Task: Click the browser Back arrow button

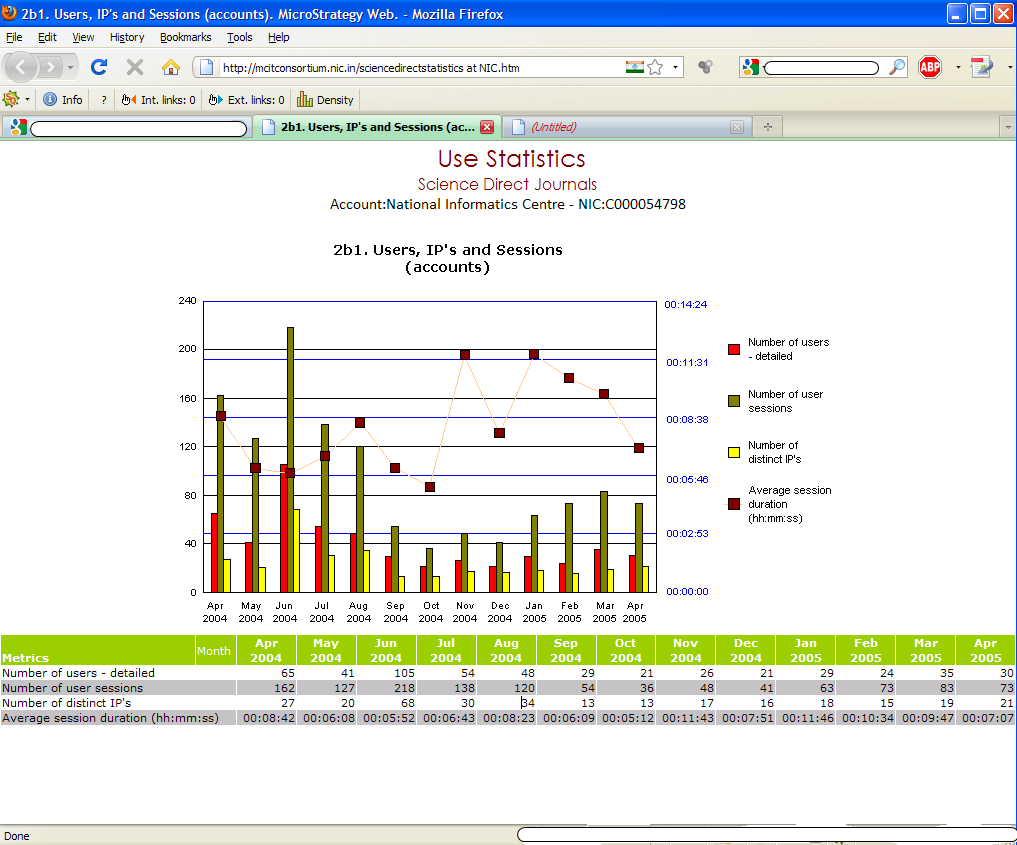Action: 20,67
